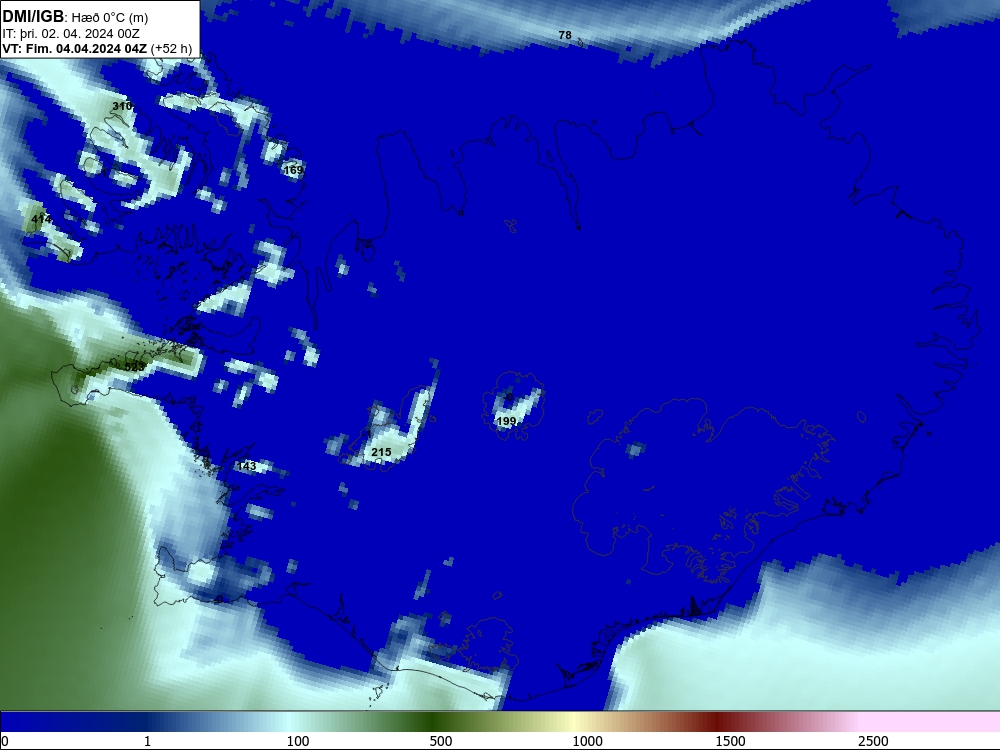1000x750 pixels.
Task: Click the color scale at value 1500
Action: tap(730, 741)
